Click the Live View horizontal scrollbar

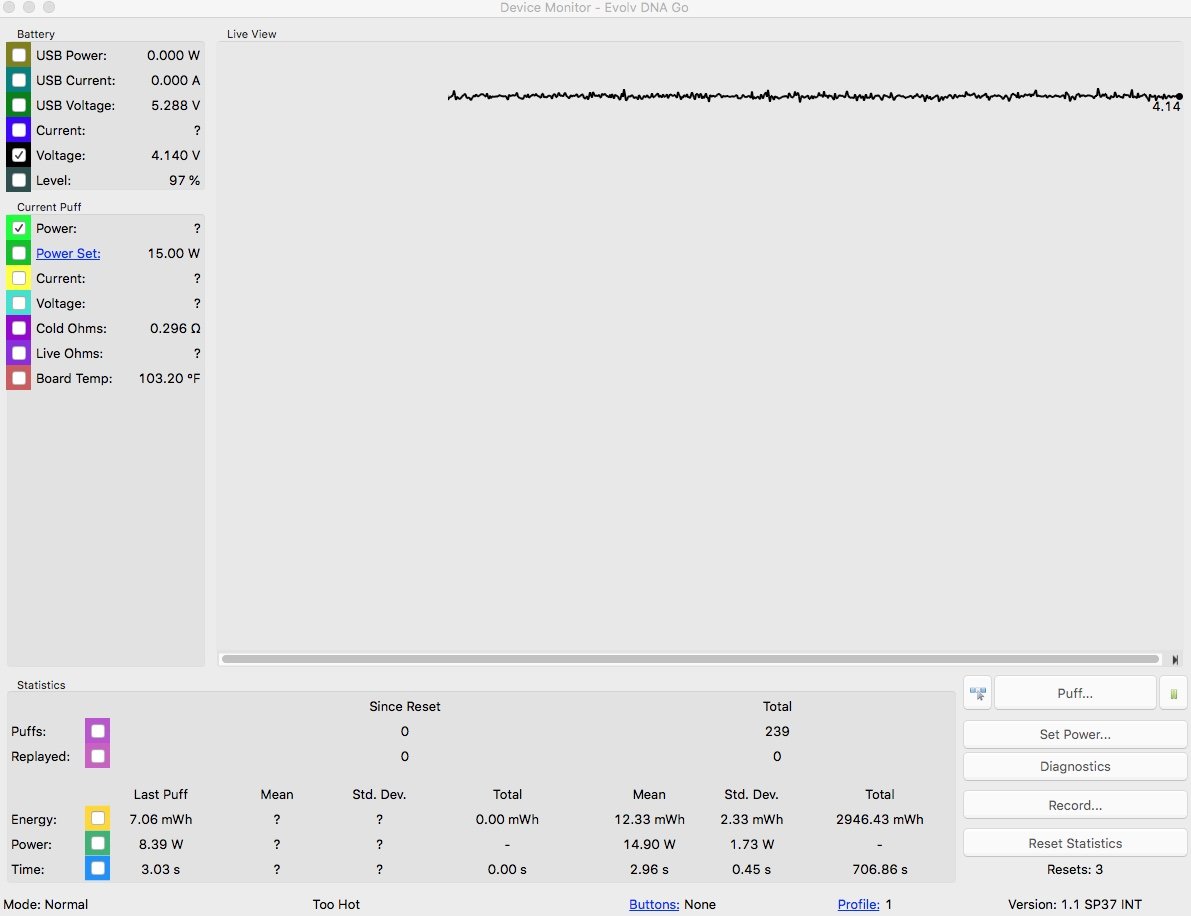pyautogui.click(x=690, y=660)
